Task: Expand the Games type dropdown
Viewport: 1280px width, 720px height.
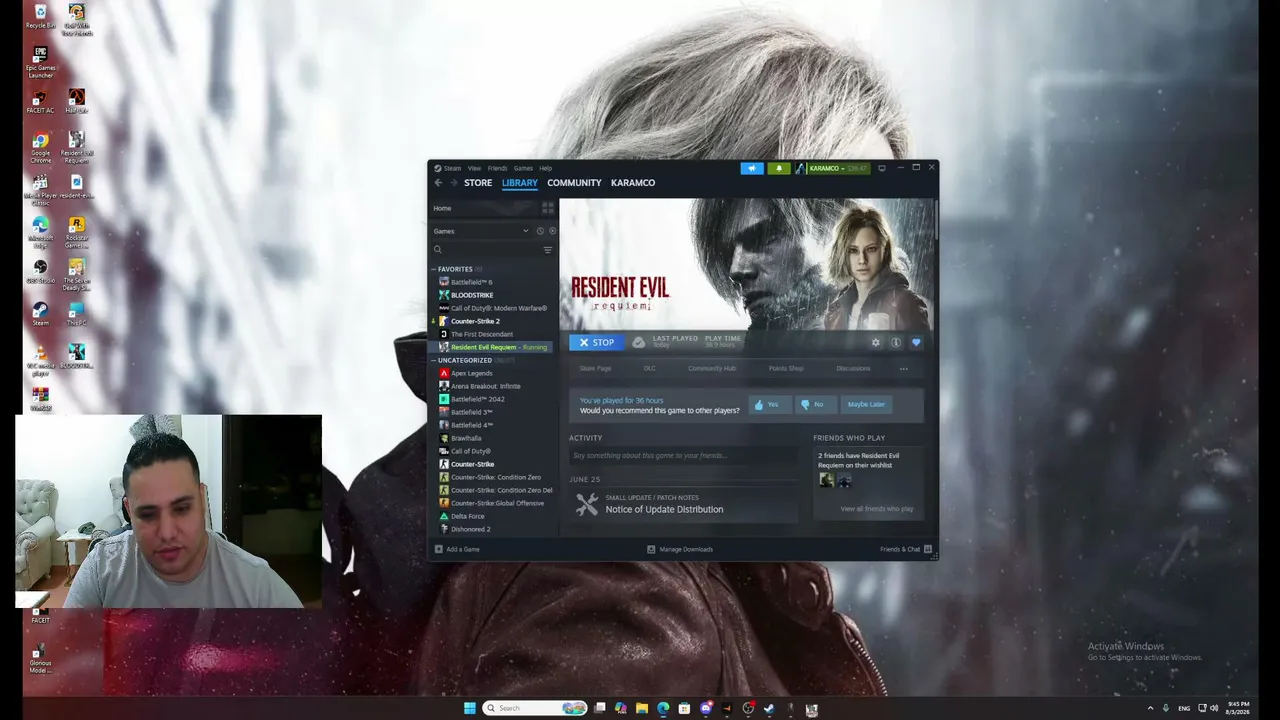Action: (481, 231)
